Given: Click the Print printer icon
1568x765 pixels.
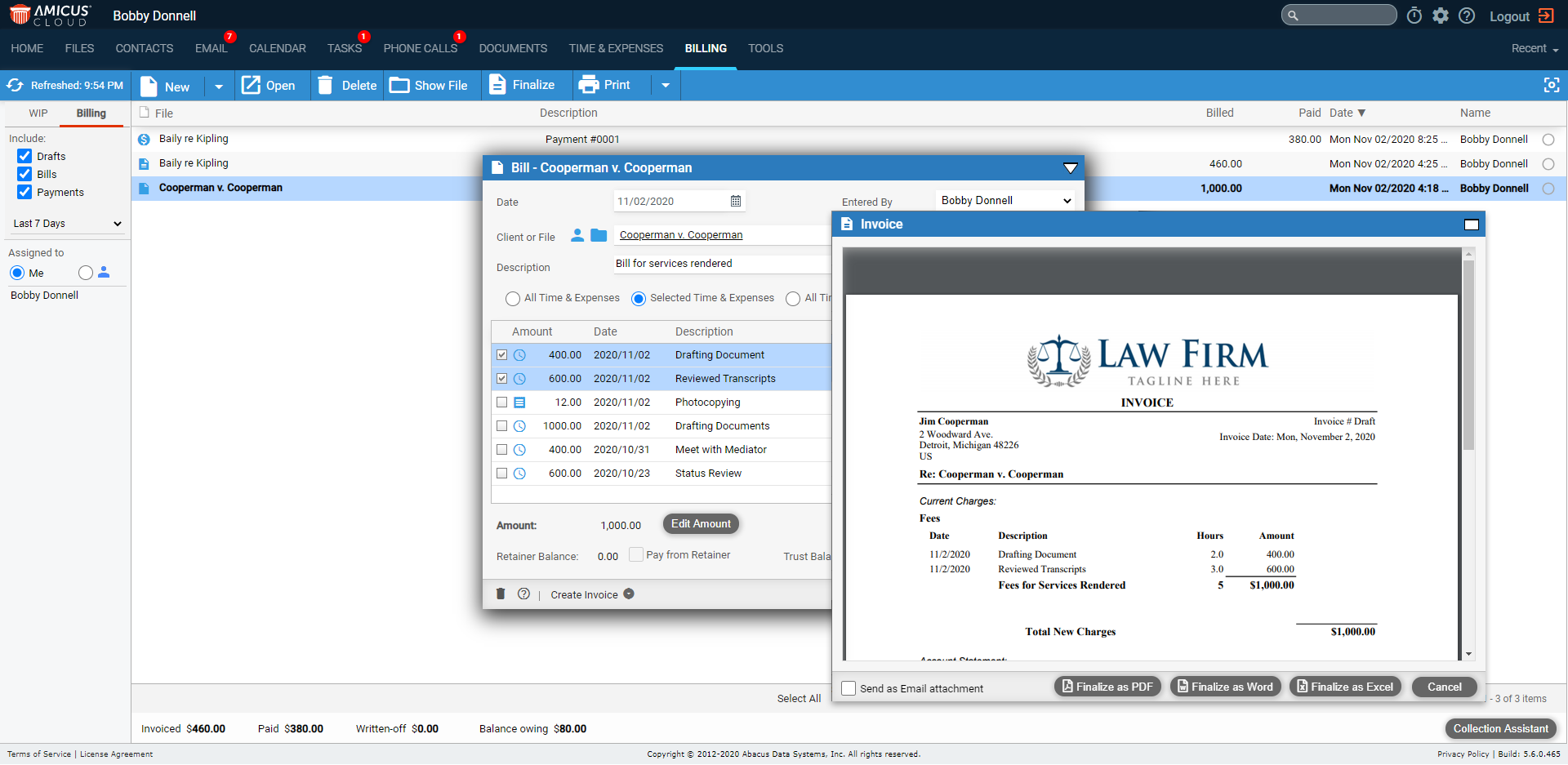Looking at the screenshot, I should point(588,85).
